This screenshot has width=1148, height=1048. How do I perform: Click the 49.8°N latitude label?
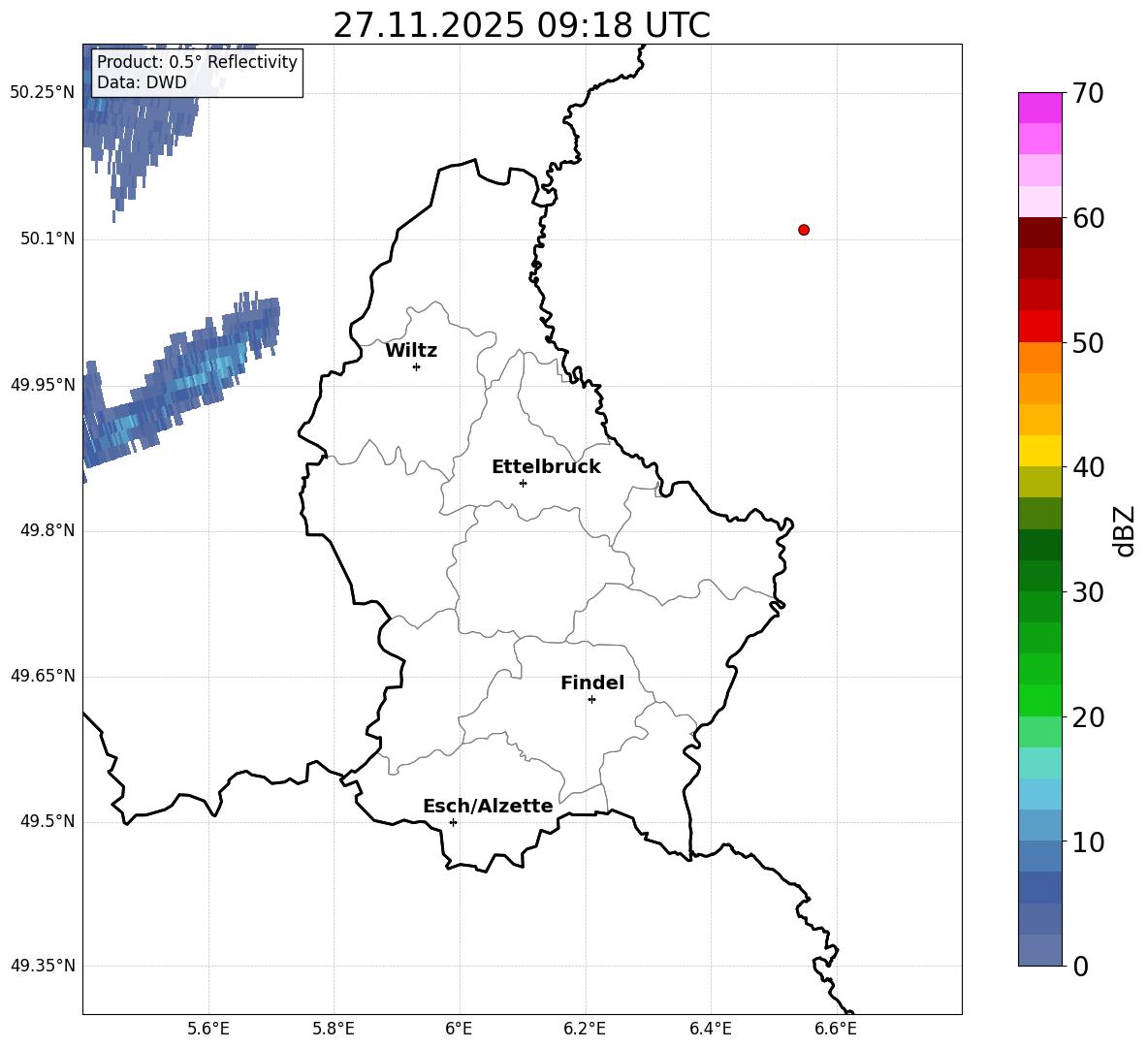[48, 530]
